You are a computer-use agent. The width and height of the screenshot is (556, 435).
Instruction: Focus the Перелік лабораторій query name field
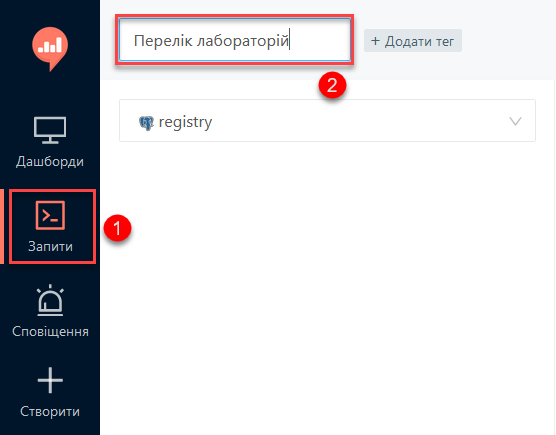click(x=235, y=40)
